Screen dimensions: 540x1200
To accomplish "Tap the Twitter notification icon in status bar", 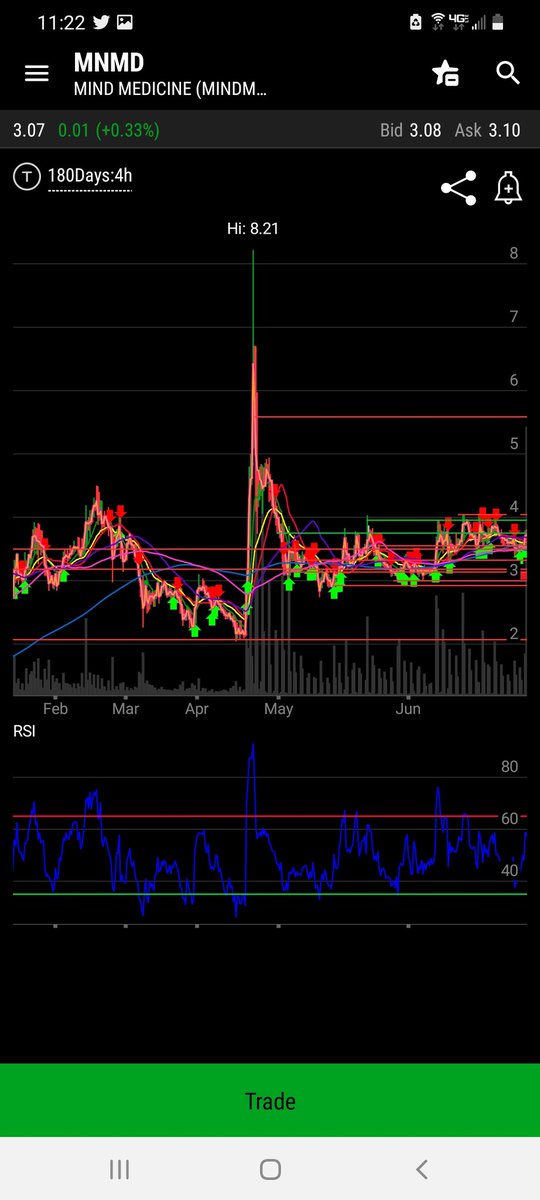I will tap(101, 22).
